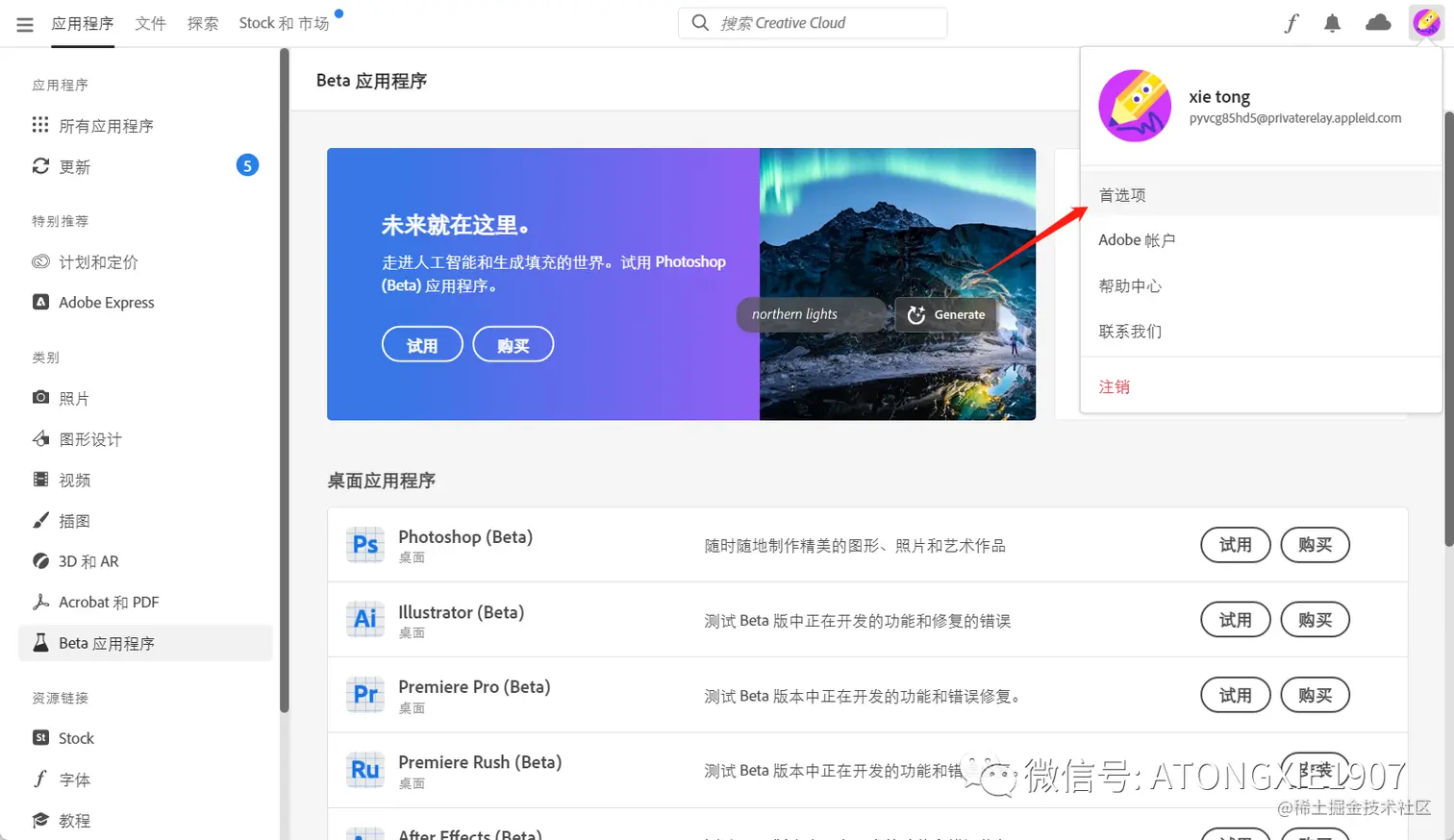Click the 试用 button on the banner
The image size is (1454, 840).
point(422,345)
